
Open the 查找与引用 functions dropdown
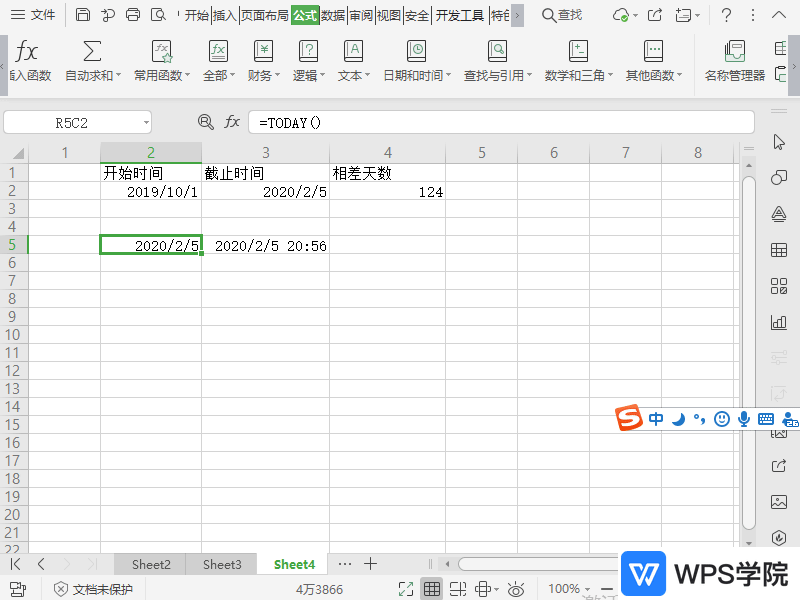[x=497, y=61]
